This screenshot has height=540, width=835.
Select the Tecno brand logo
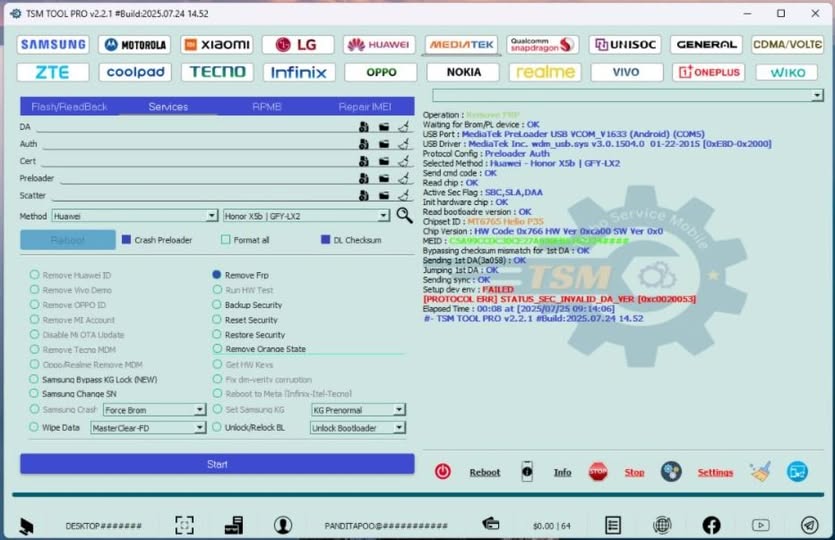pyautogui.click(x=217, y=72)
